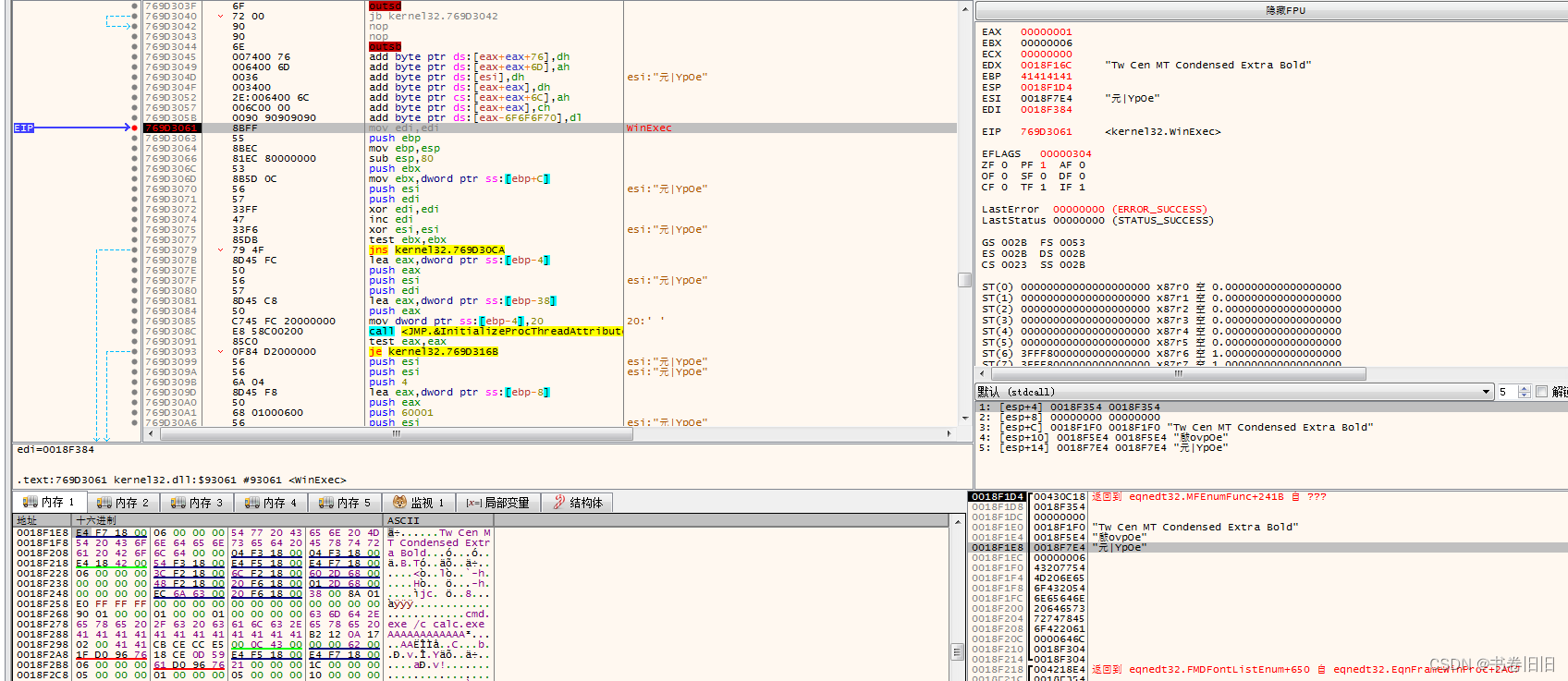Click the memory dump vertical scrollbar thumb

click(x=957, y=651)
